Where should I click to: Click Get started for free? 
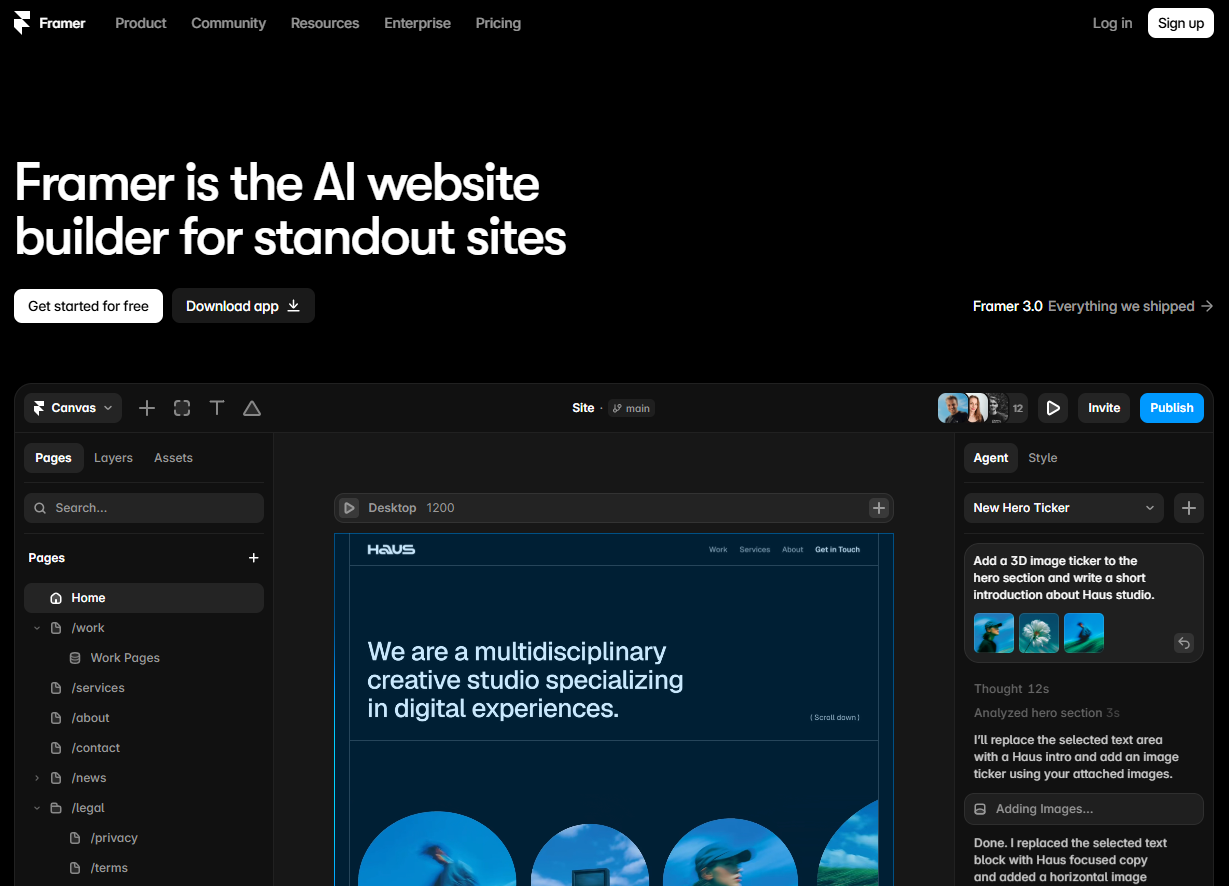pos(88,306)
